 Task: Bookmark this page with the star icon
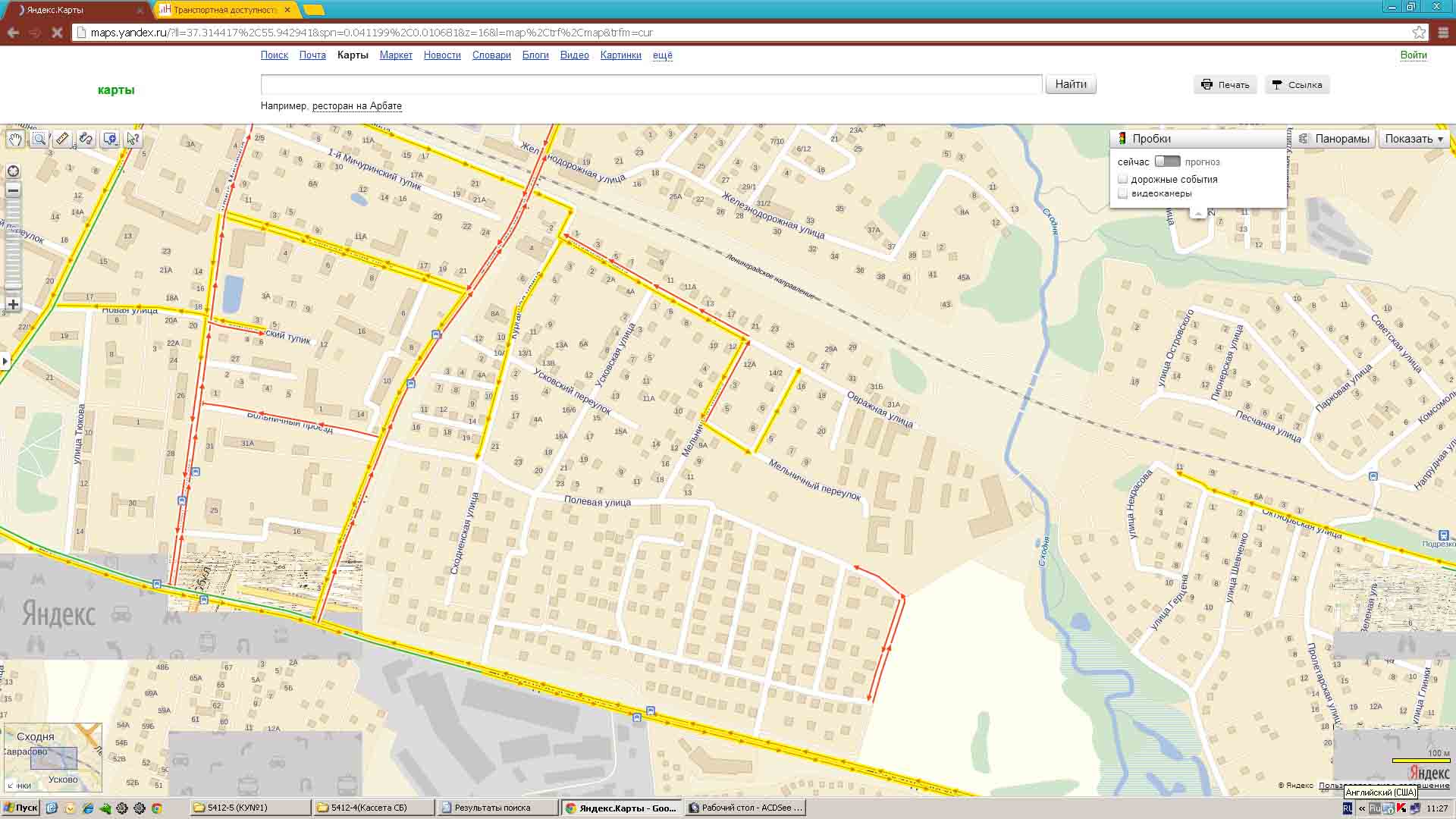1419,33
